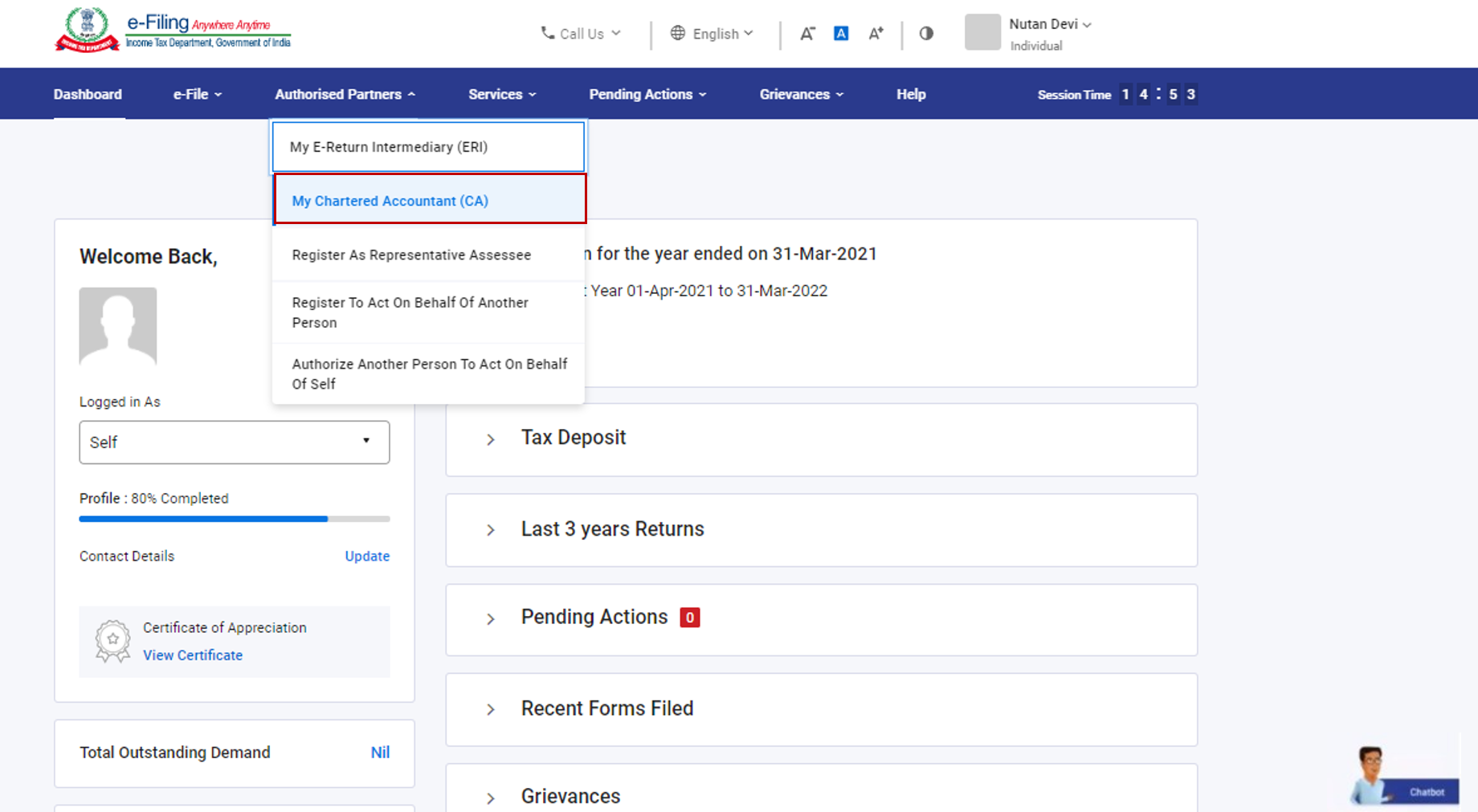
Task: Click the globe language icon
Action: [x=679, y=34]
